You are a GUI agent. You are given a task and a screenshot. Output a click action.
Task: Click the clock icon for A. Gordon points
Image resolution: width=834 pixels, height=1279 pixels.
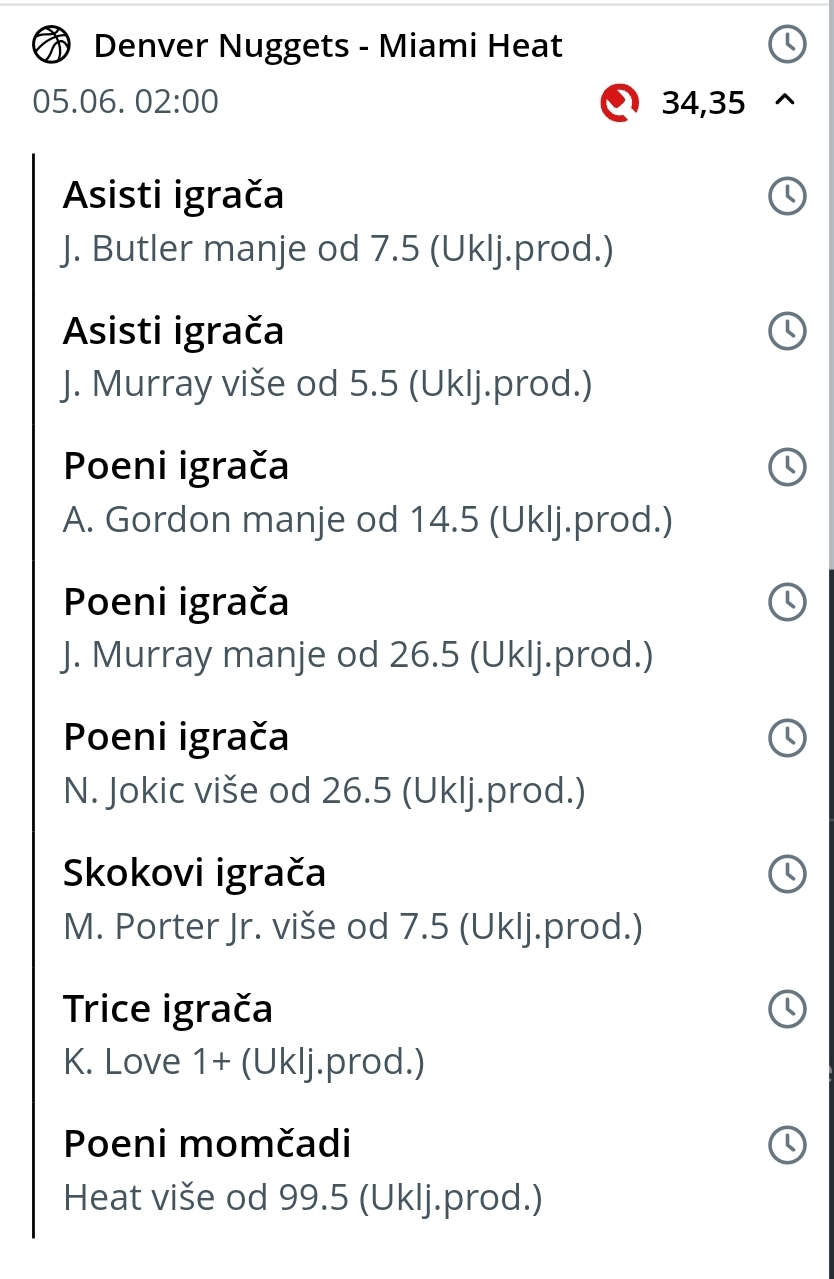787,467
